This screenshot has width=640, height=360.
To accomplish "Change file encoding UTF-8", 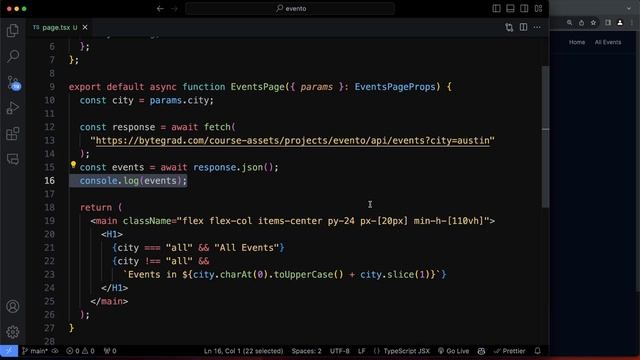I will coord(340,351).
